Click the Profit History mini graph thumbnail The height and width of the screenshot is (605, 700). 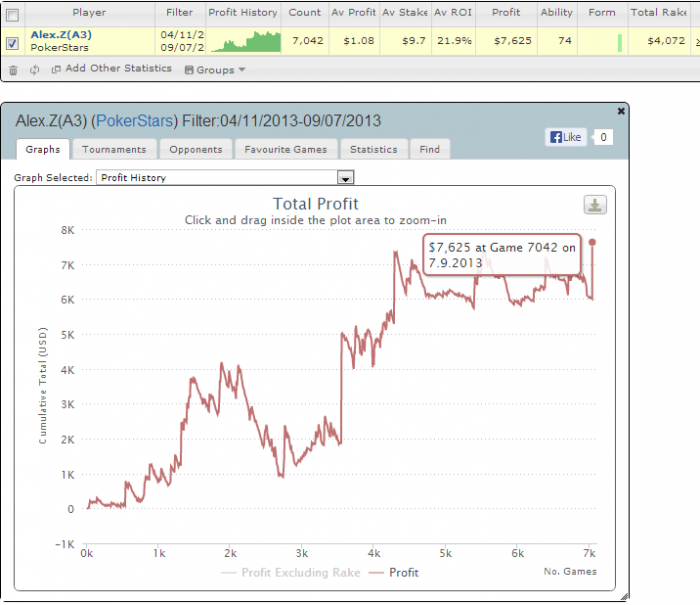click(x=246, y=41)
